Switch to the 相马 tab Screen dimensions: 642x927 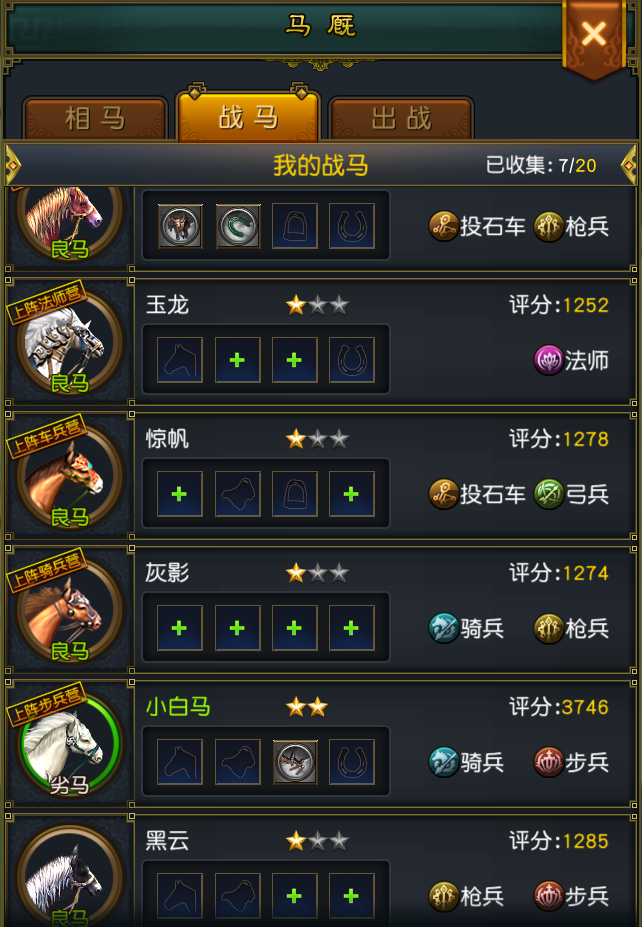pyautogui.click(x=95, y=119)
